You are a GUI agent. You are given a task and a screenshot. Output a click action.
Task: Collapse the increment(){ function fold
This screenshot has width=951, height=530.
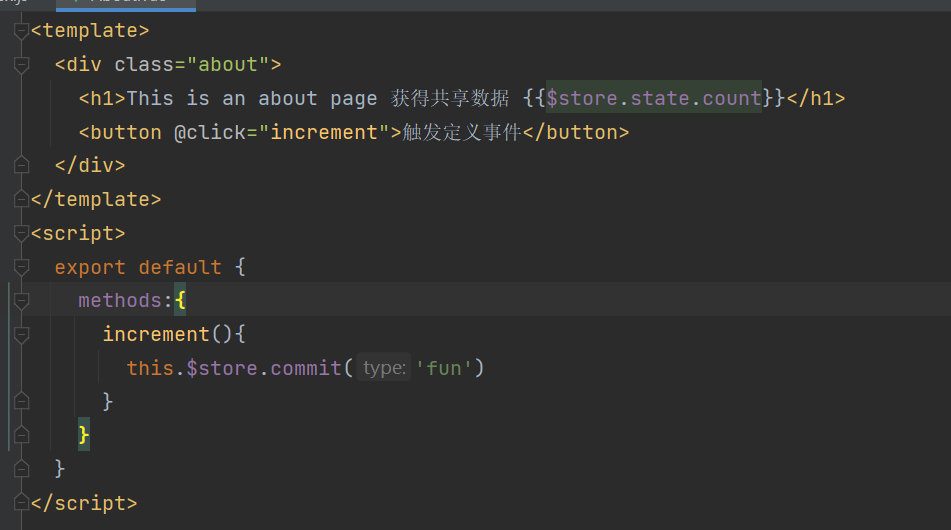21,335
